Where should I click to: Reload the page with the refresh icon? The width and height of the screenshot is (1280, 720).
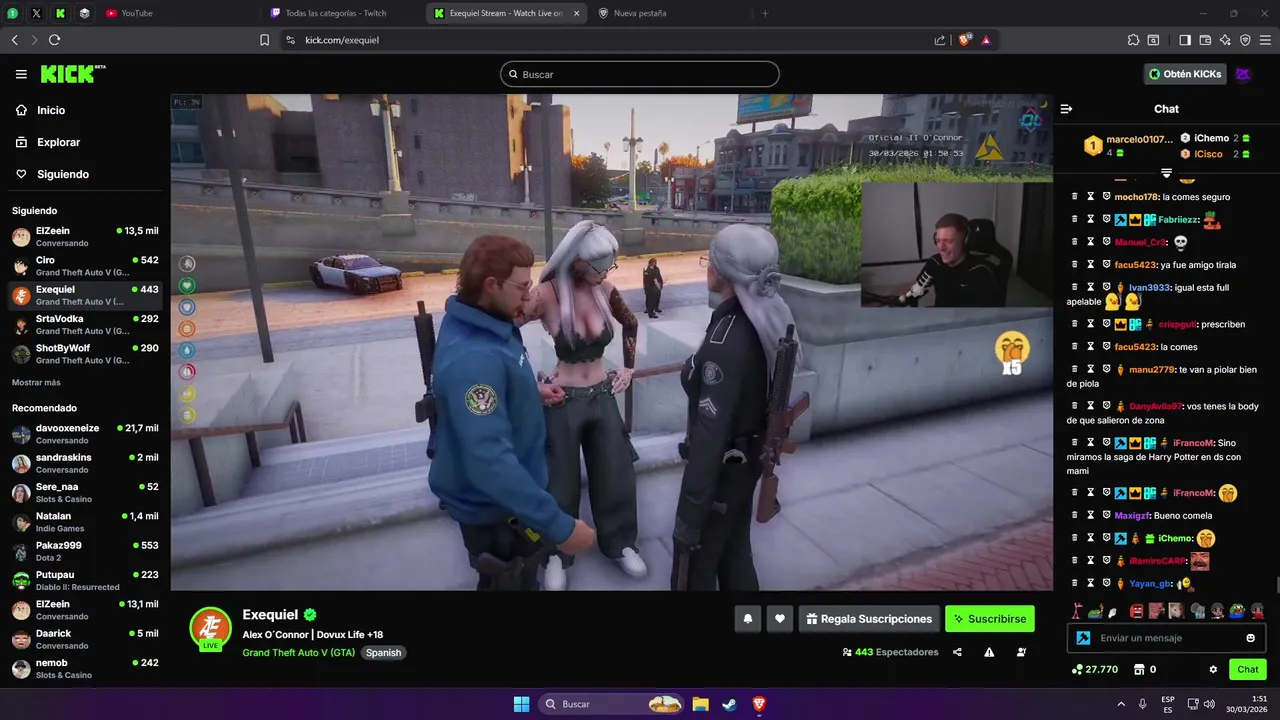coord(54,40)
